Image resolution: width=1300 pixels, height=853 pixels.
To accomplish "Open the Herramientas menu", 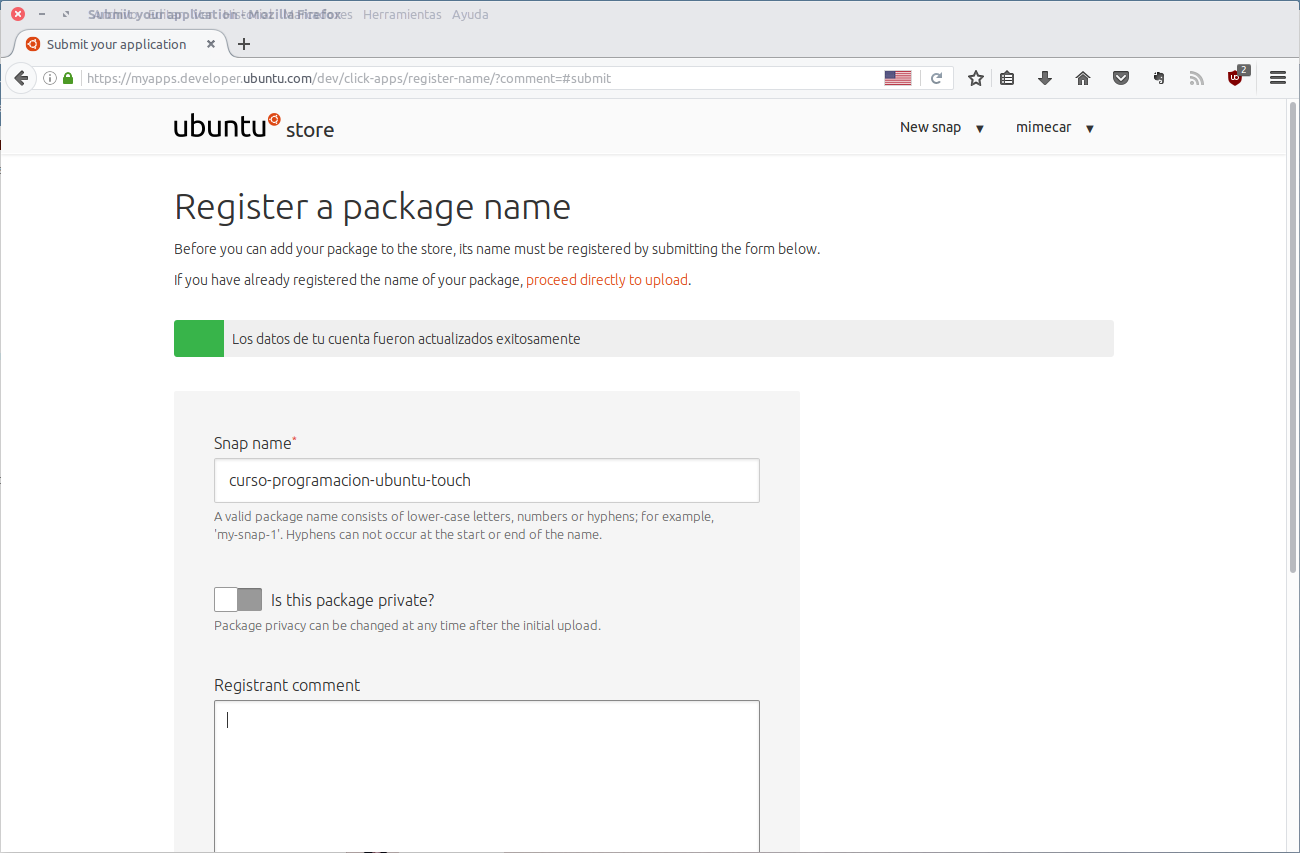I will [x=402, y=15].
